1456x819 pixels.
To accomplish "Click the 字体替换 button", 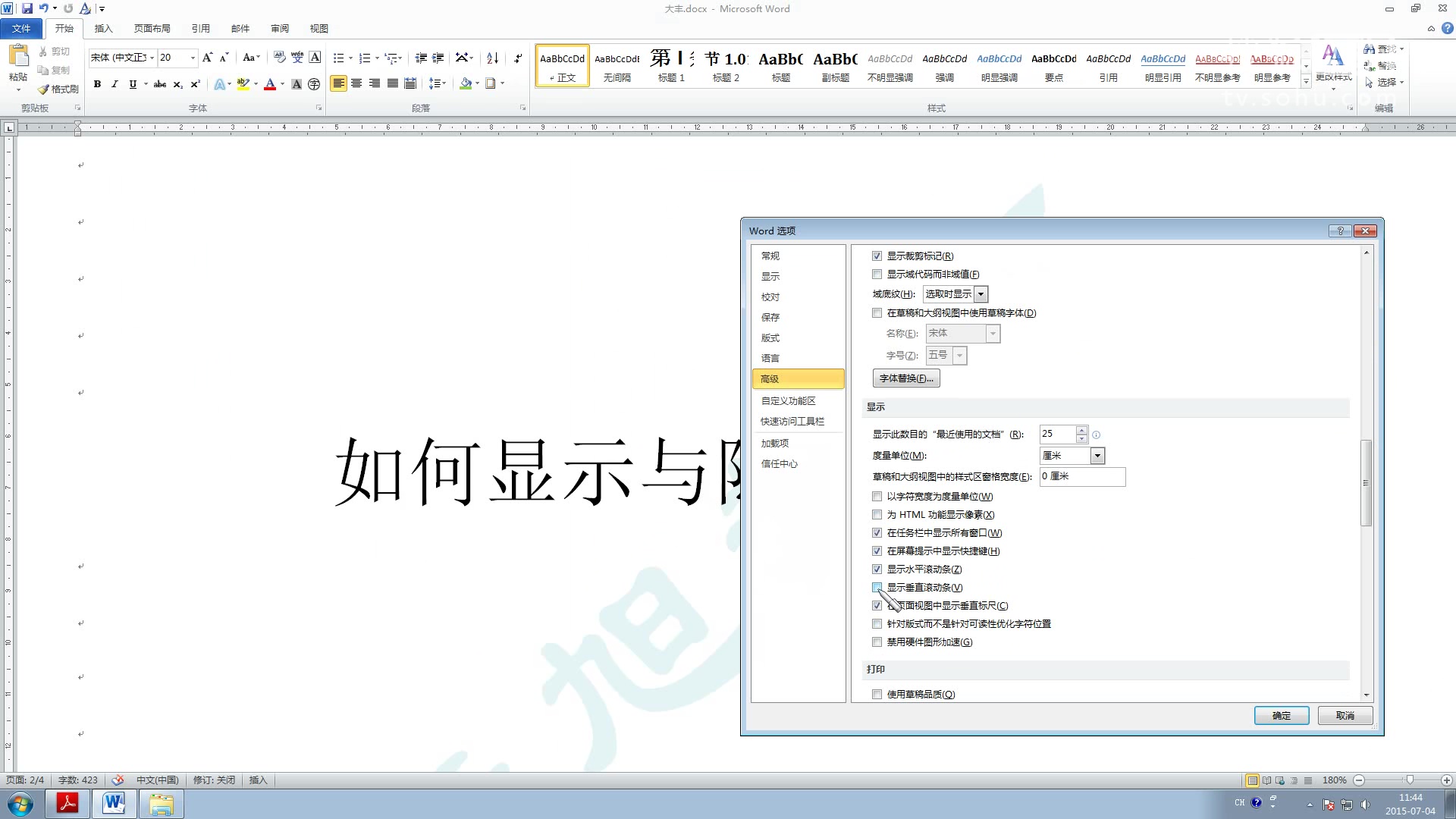I will click(906, 378).
